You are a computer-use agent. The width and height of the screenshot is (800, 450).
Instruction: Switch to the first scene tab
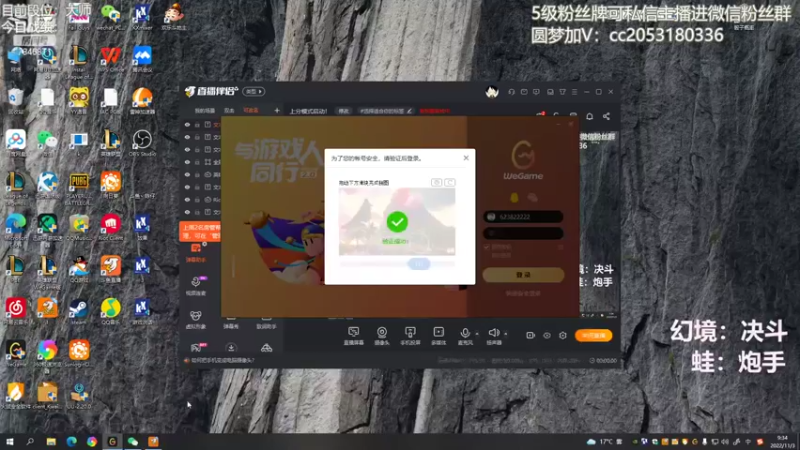205,111
